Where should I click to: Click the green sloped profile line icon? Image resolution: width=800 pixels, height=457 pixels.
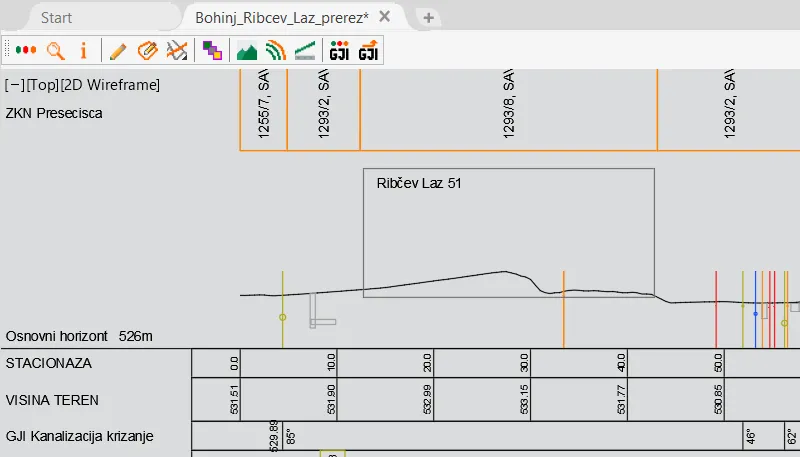coord(306,49)
